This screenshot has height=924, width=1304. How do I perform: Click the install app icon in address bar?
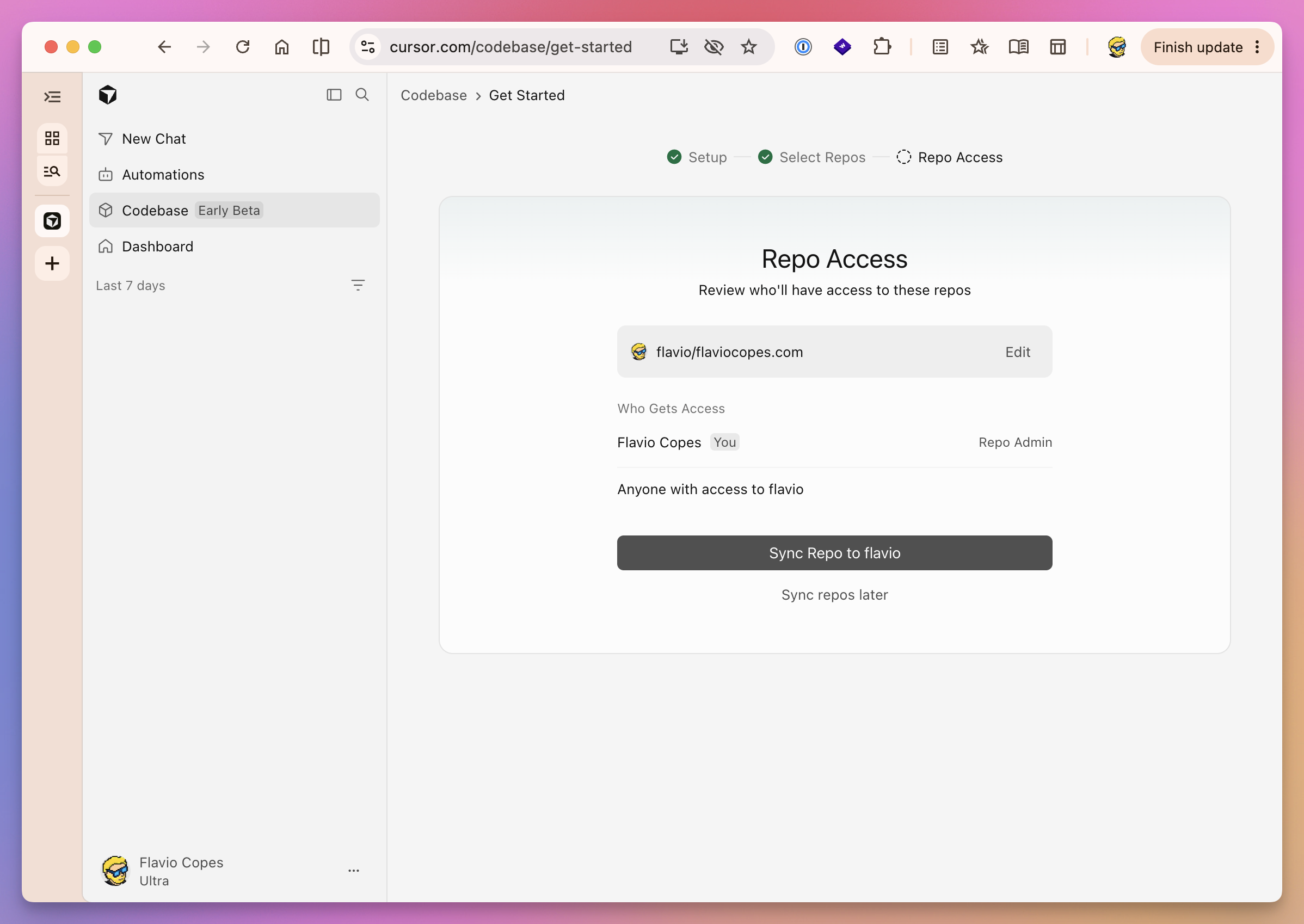(679, 47)
